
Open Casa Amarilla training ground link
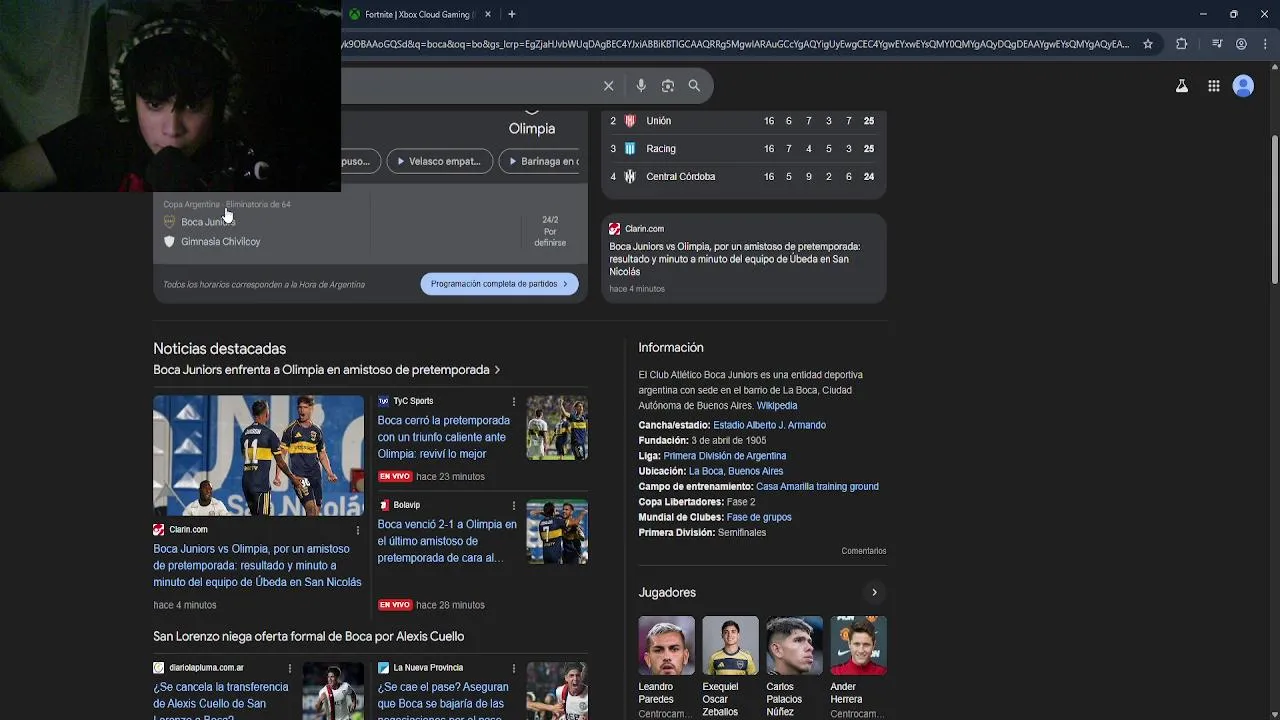(x=817, y=487)
